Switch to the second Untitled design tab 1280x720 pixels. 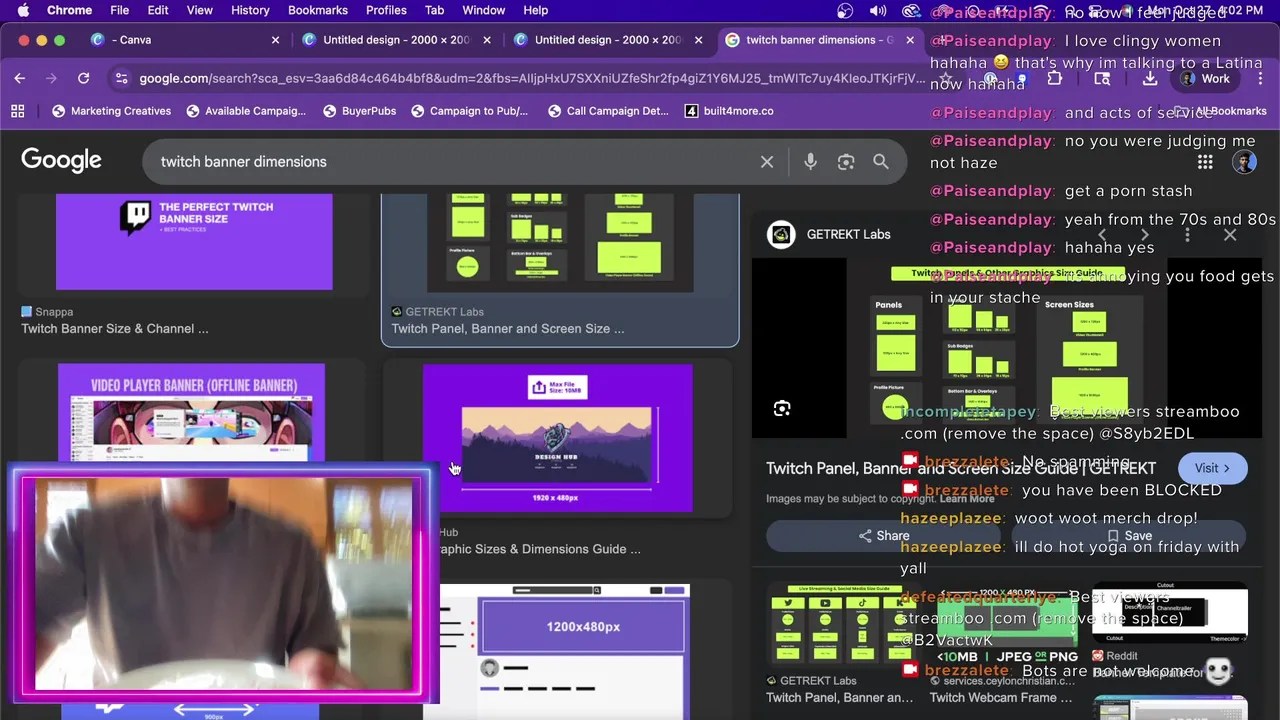pyautogui.click(x=606, y=40)
